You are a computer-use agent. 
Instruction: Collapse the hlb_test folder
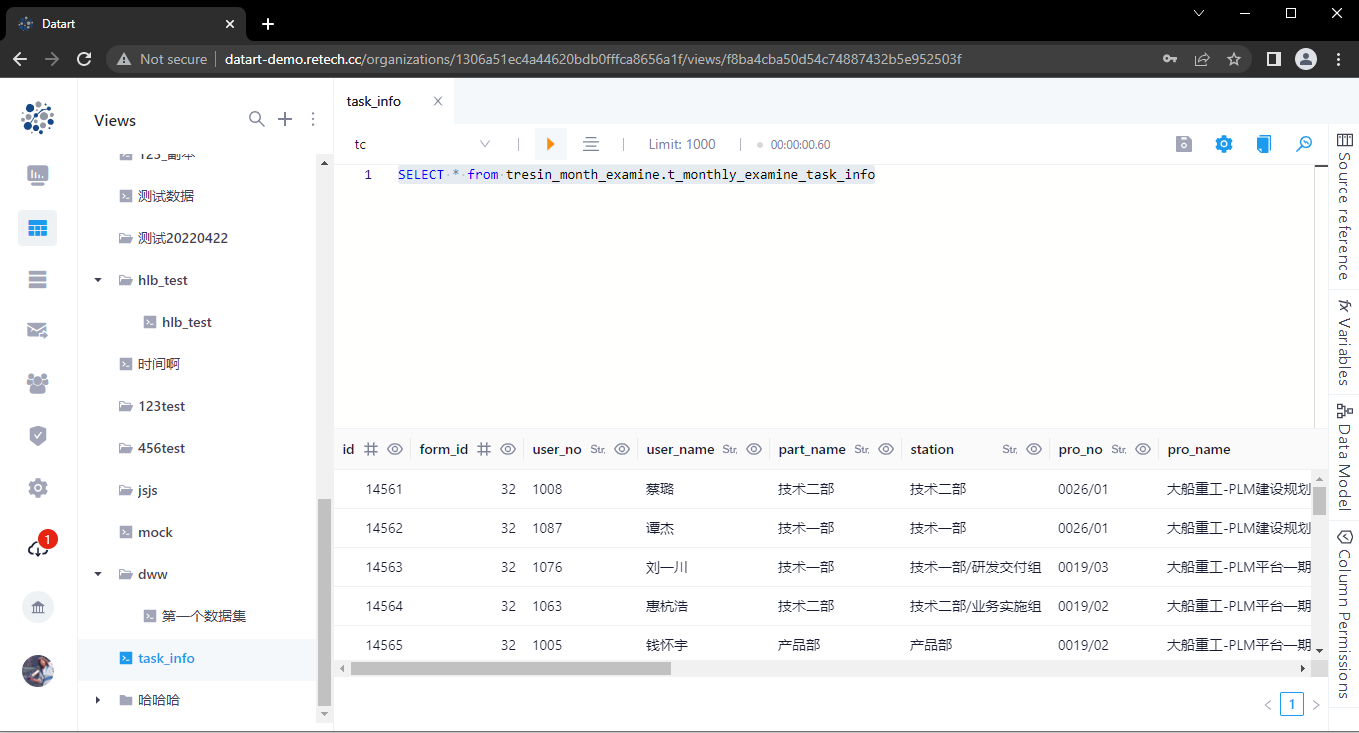click(98, 280)
